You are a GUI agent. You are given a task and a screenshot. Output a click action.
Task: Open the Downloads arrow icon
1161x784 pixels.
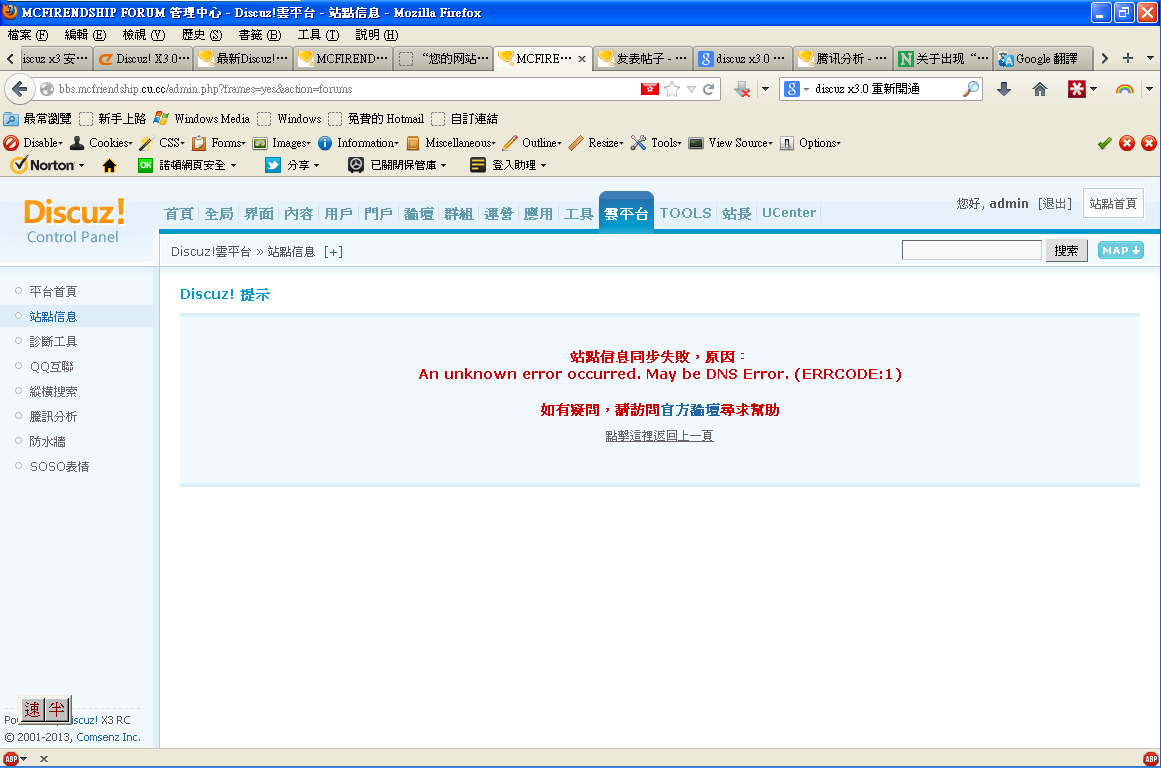(x=1004, y=89)
